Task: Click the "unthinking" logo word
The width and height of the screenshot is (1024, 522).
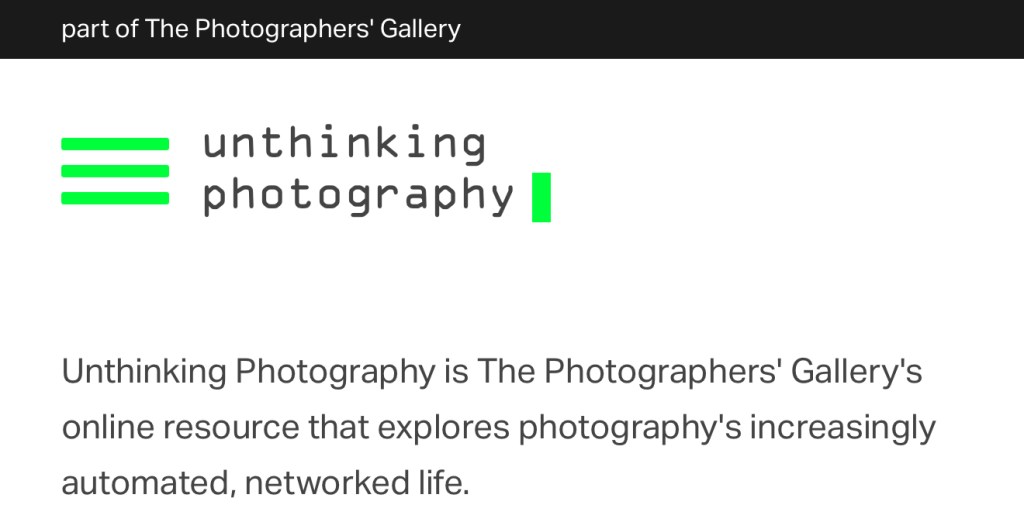Action: [344, 144]
